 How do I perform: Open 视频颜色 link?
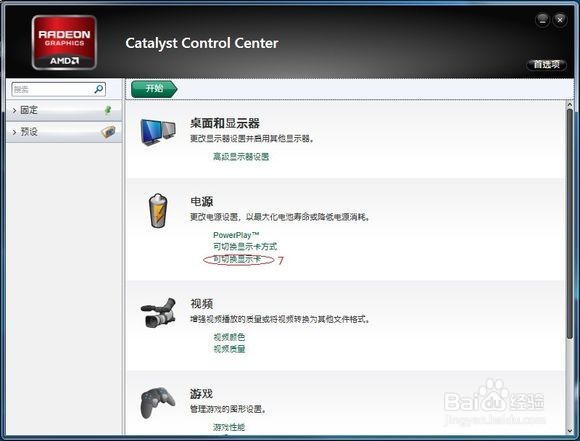229,337
